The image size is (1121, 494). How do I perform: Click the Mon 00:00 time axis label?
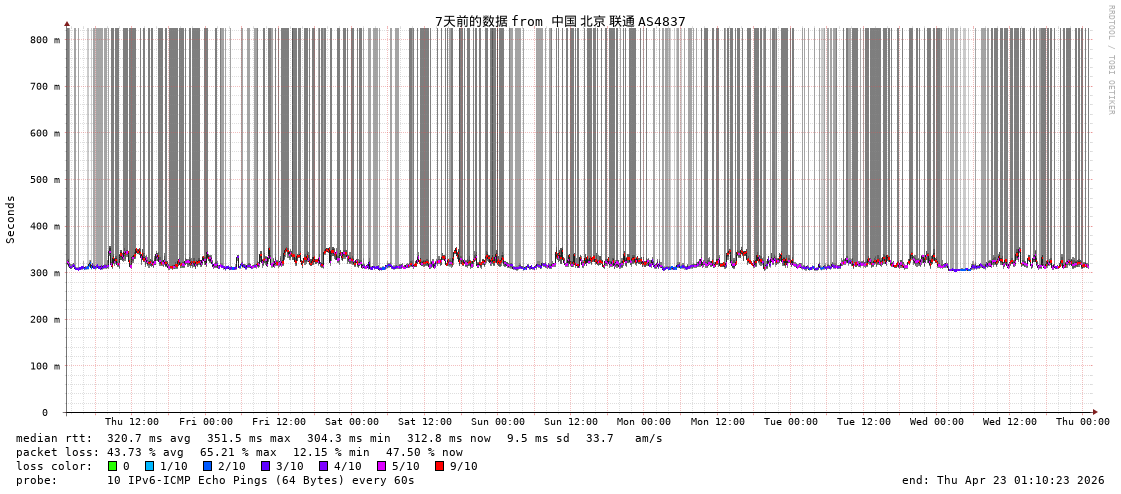(x=644, y=422)
